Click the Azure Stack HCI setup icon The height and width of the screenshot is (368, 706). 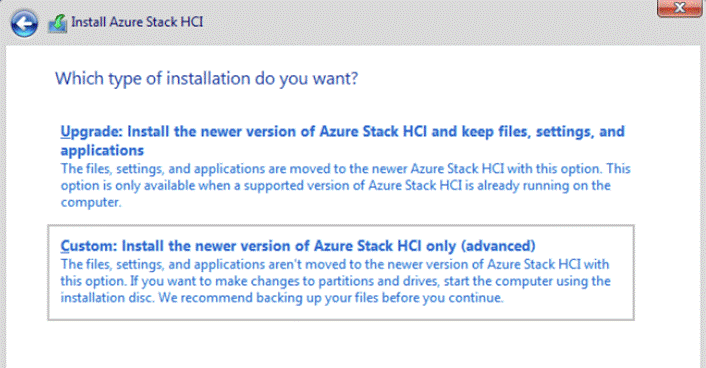pyautogui.click(x=58, y=23)
